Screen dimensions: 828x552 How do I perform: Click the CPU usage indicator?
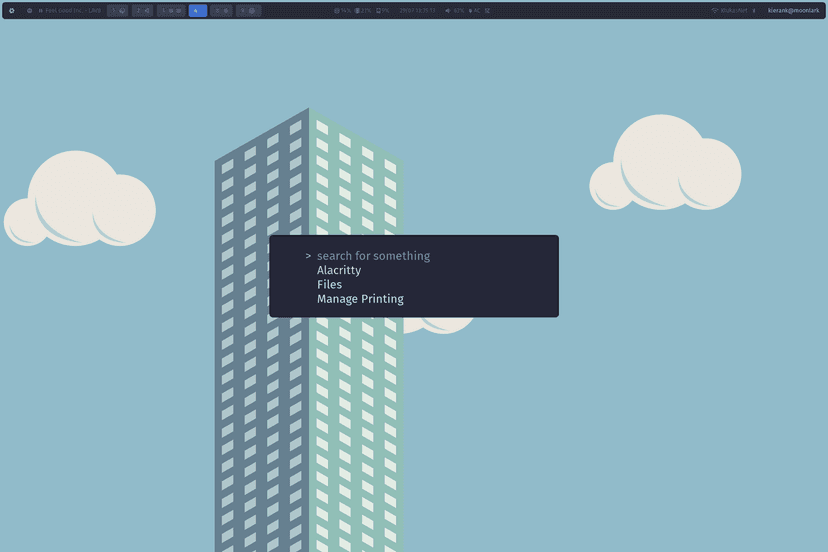(341, 10)
